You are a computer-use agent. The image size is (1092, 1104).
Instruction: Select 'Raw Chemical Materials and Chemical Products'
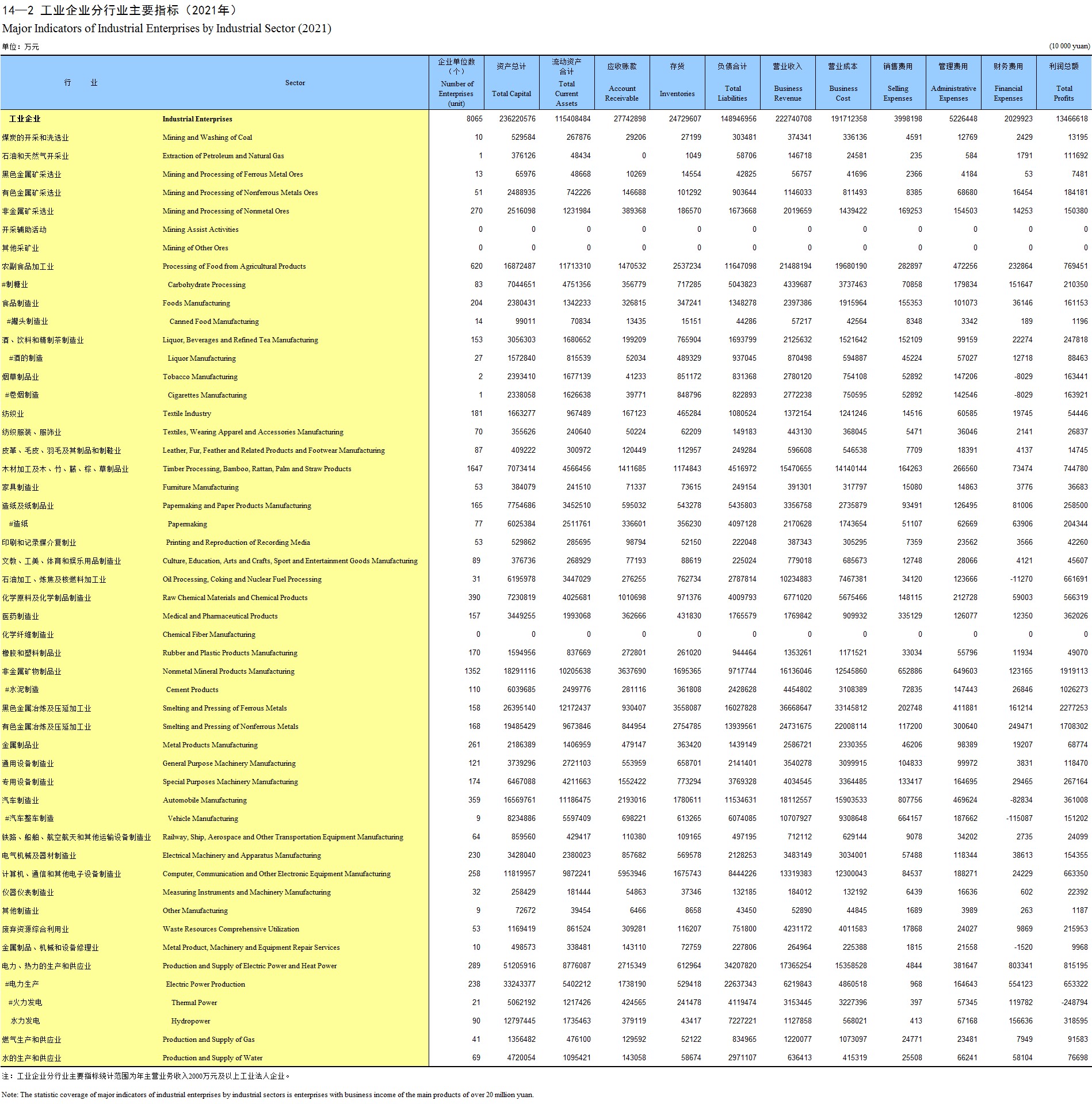[235, 598]
